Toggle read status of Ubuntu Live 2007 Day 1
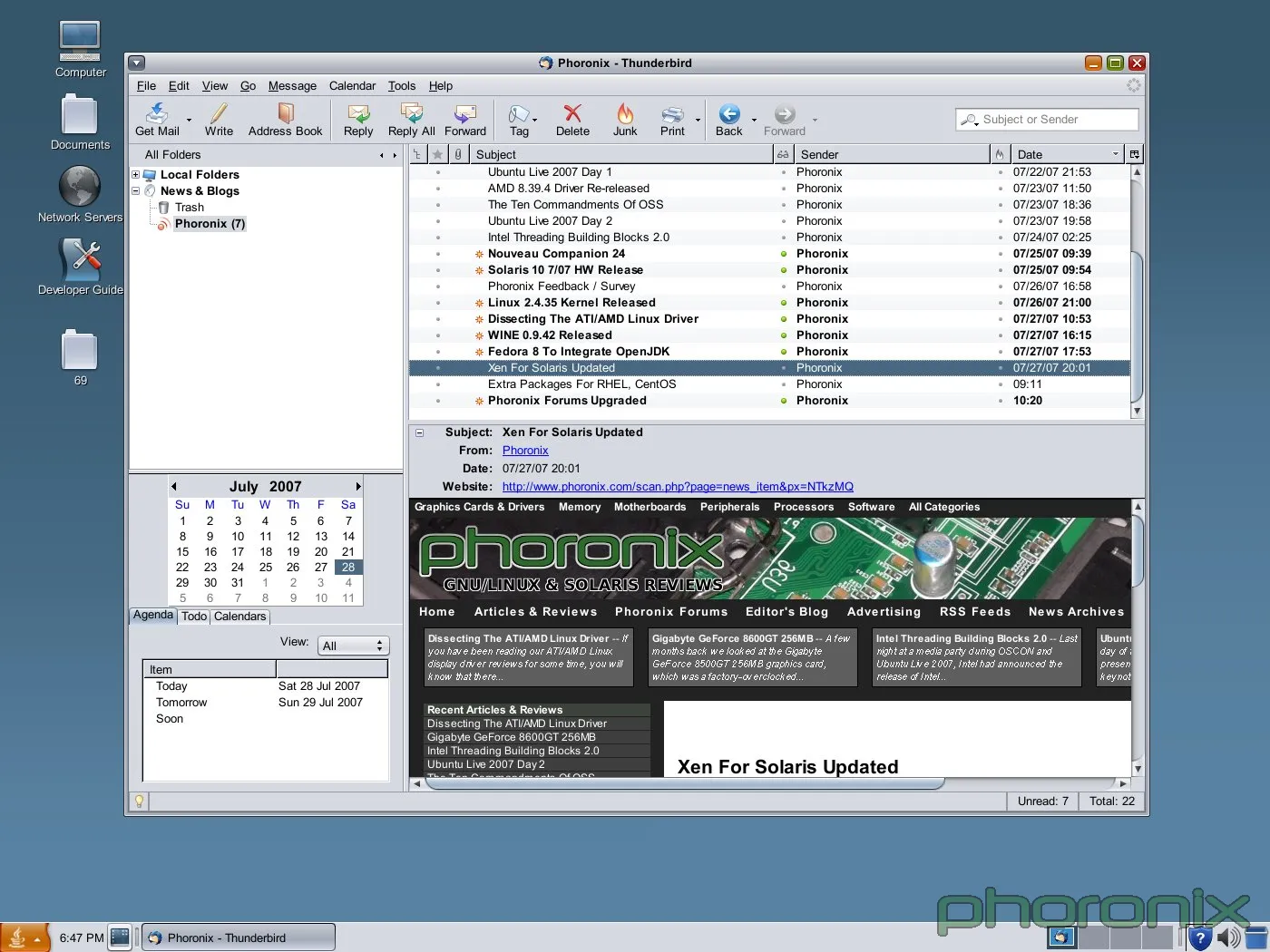 [x=784, y=172]
